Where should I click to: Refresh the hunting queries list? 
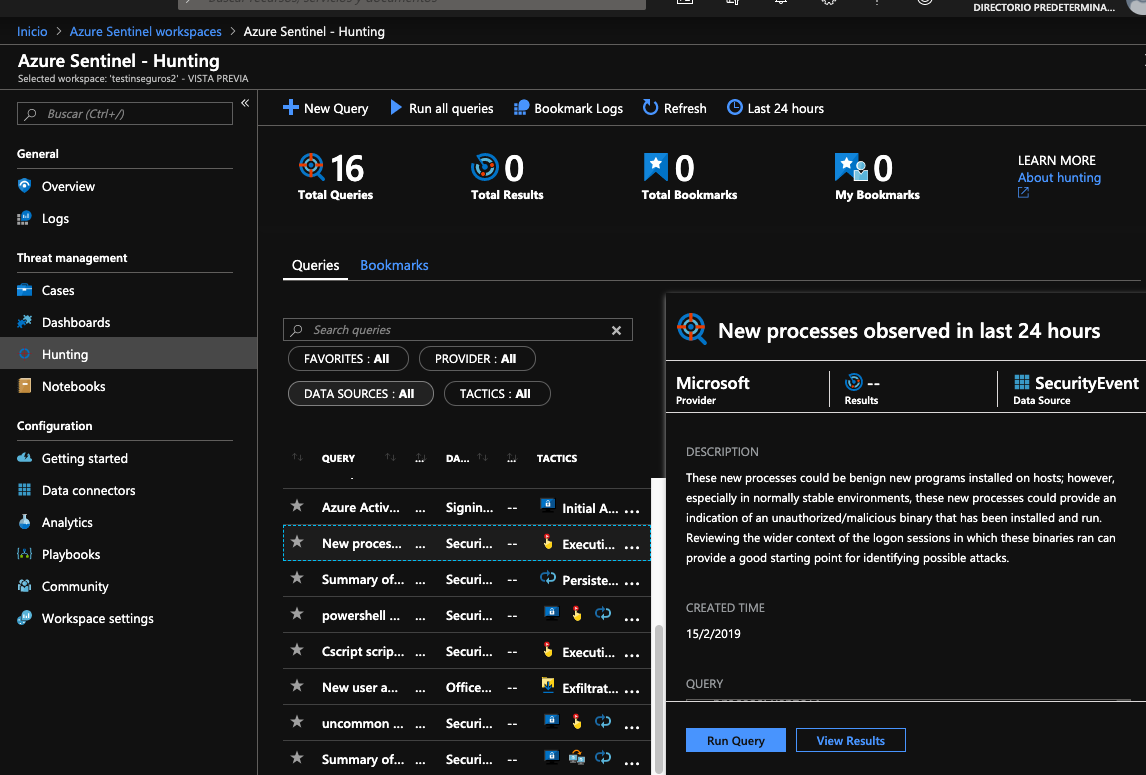(674, 108)
